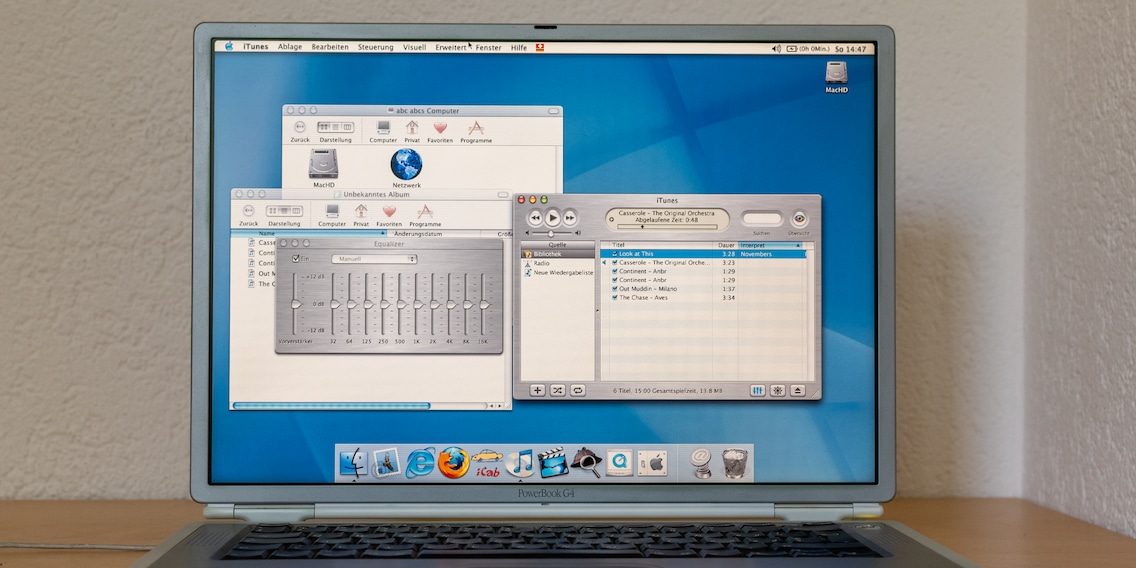Adjust the 1K equalizer band slider
The width and height of the screenshot is (1136, 568).
(417, 304)
